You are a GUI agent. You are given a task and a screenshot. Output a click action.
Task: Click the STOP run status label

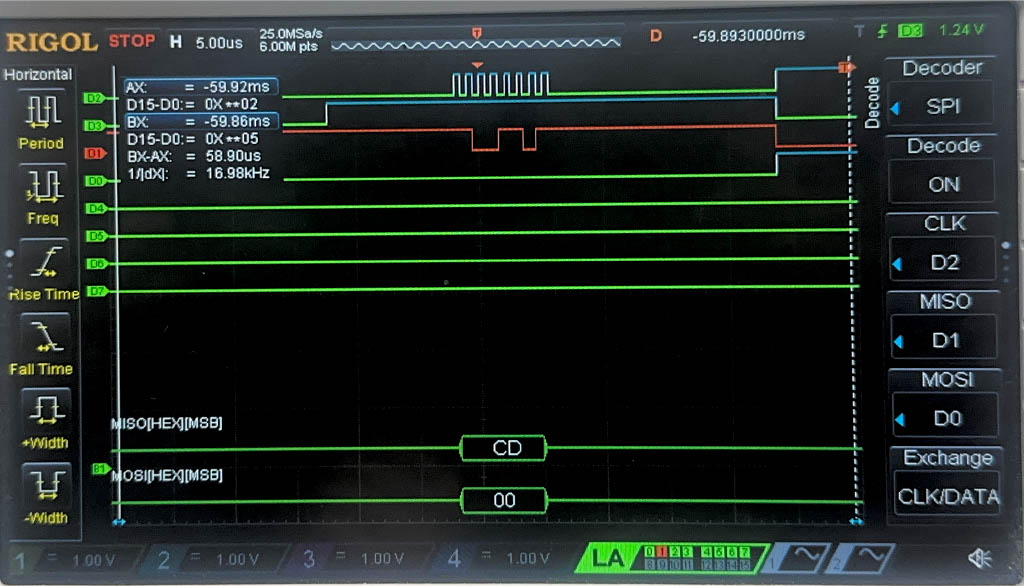coord(132,41)
